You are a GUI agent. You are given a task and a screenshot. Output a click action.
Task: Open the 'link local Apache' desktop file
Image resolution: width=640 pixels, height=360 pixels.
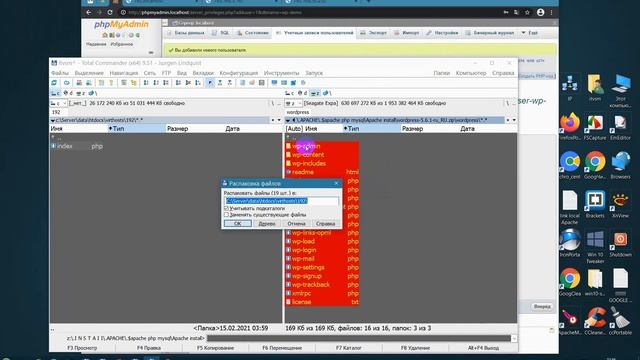570,207
